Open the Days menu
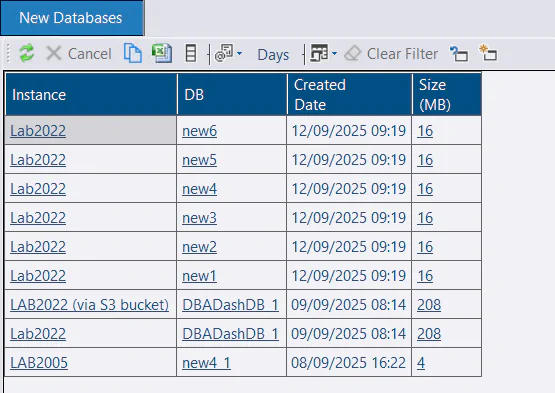 pos(273,55)
